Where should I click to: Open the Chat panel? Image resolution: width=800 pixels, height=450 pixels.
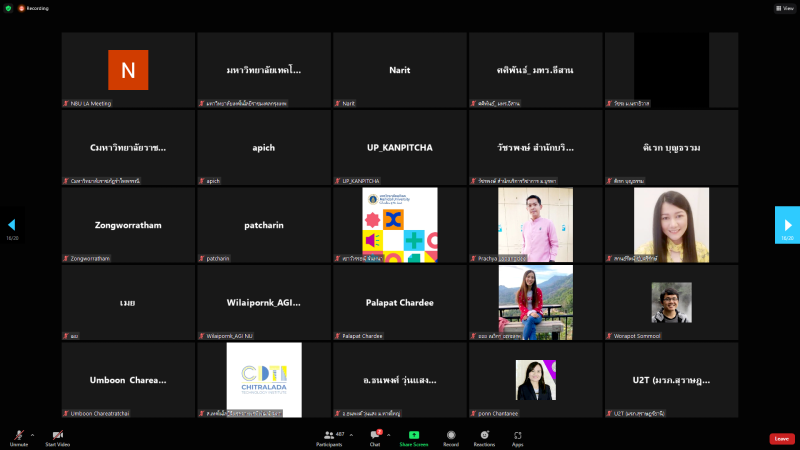375,436
